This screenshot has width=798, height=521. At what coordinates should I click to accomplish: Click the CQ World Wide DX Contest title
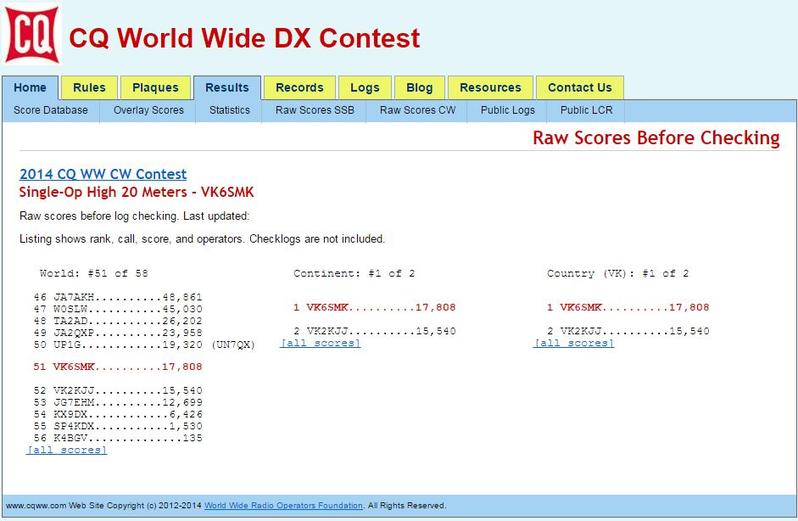(244, 38)
